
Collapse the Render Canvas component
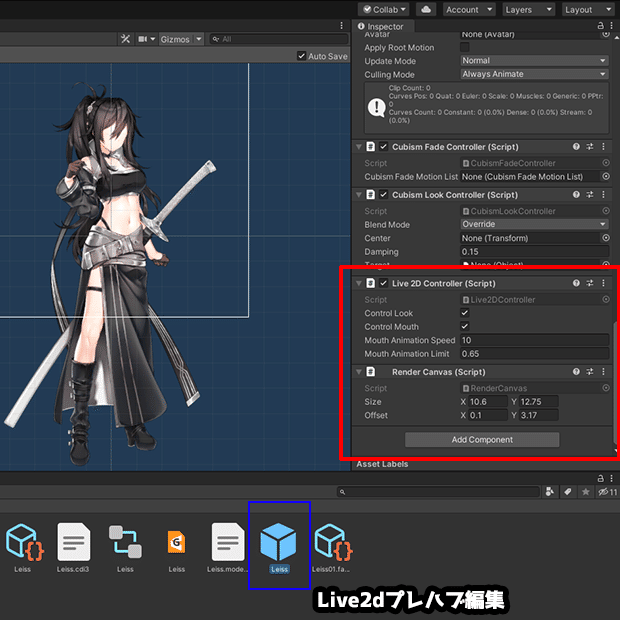(x=359, y=372)
